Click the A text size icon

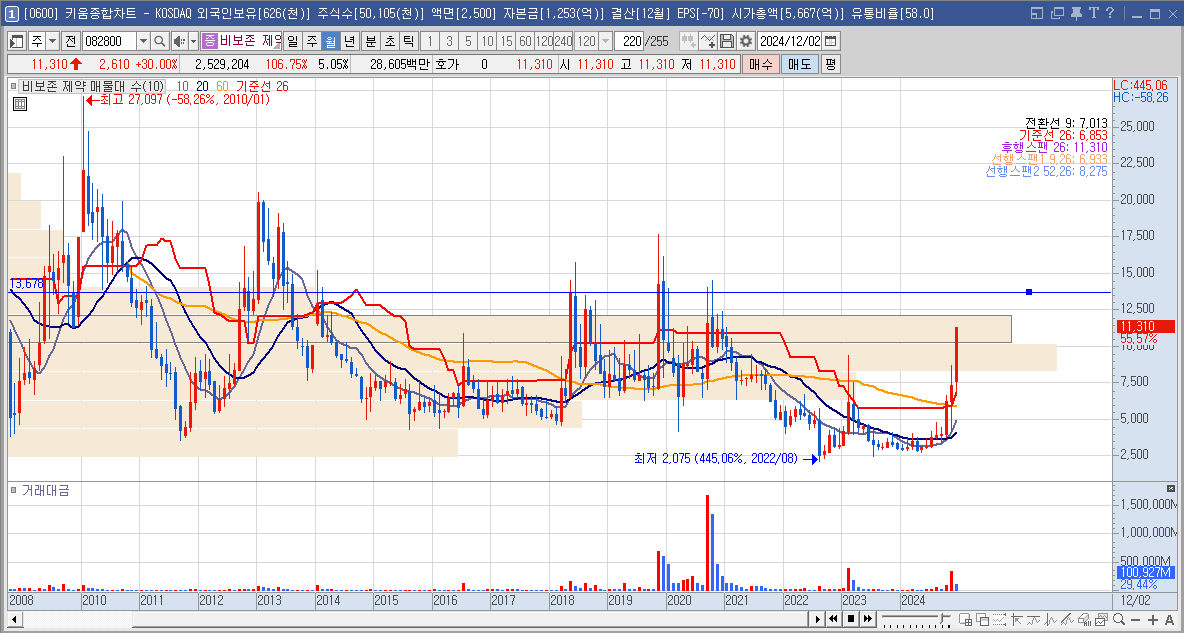tap(1170, 620)
